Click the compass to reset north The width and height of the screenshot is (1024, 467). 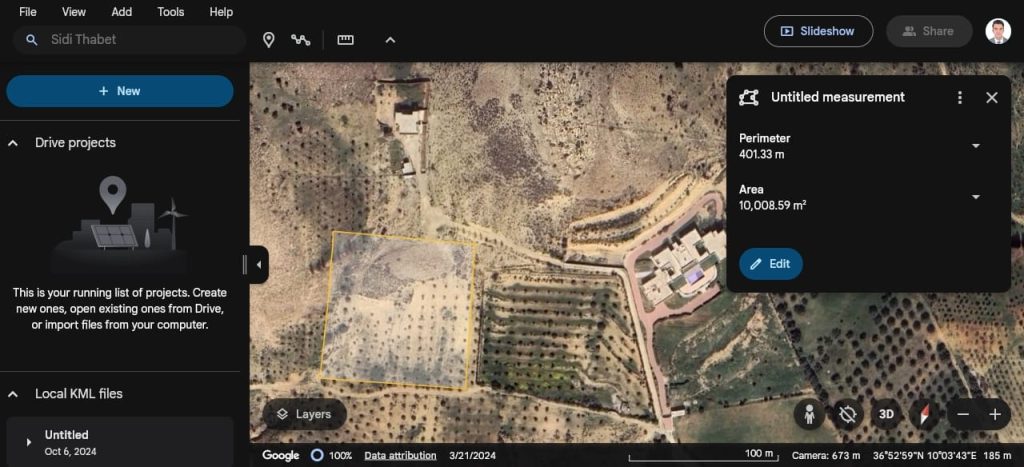(x=923, y=414)
